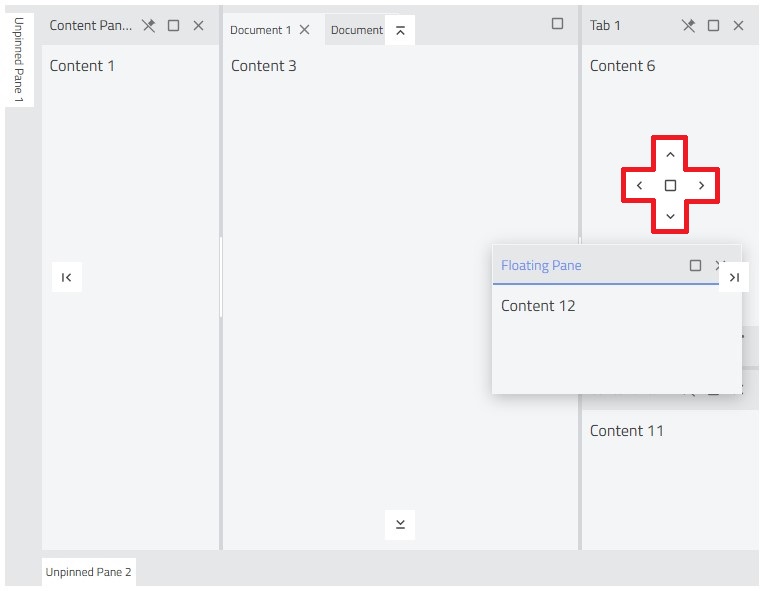Show the Unpinned Pane 1 side tab

tap(19, 60)
